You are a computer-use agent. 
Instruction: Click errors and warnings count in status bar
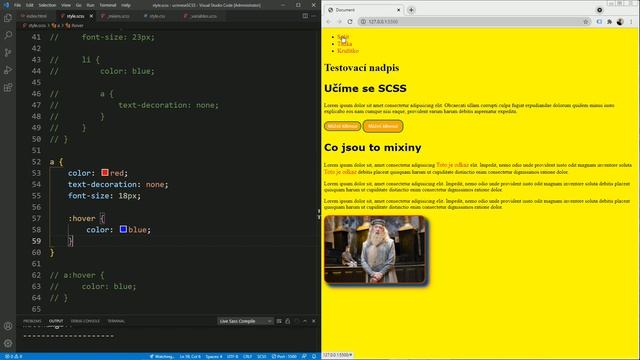(x=13, y=356)
